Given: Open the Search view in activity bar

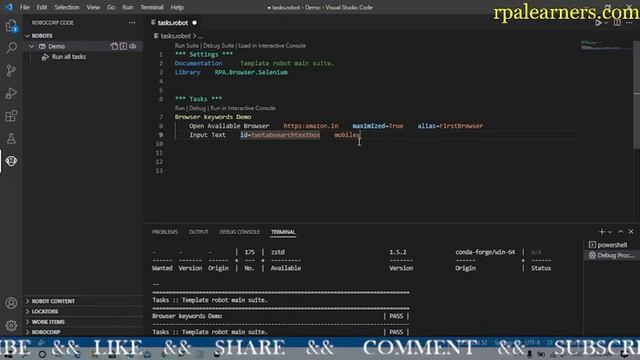Looking at the screenshot, I should coord(11,48).
